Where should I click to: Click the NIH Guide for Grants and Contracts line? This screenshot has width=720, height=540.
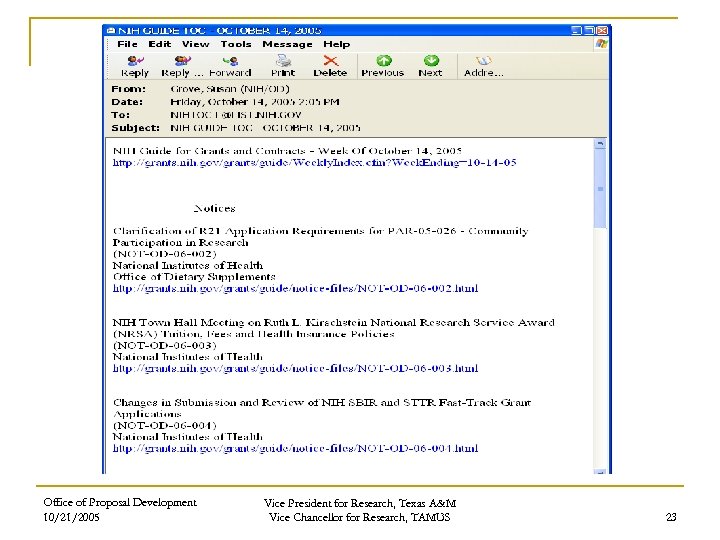[x=287, y=151]
